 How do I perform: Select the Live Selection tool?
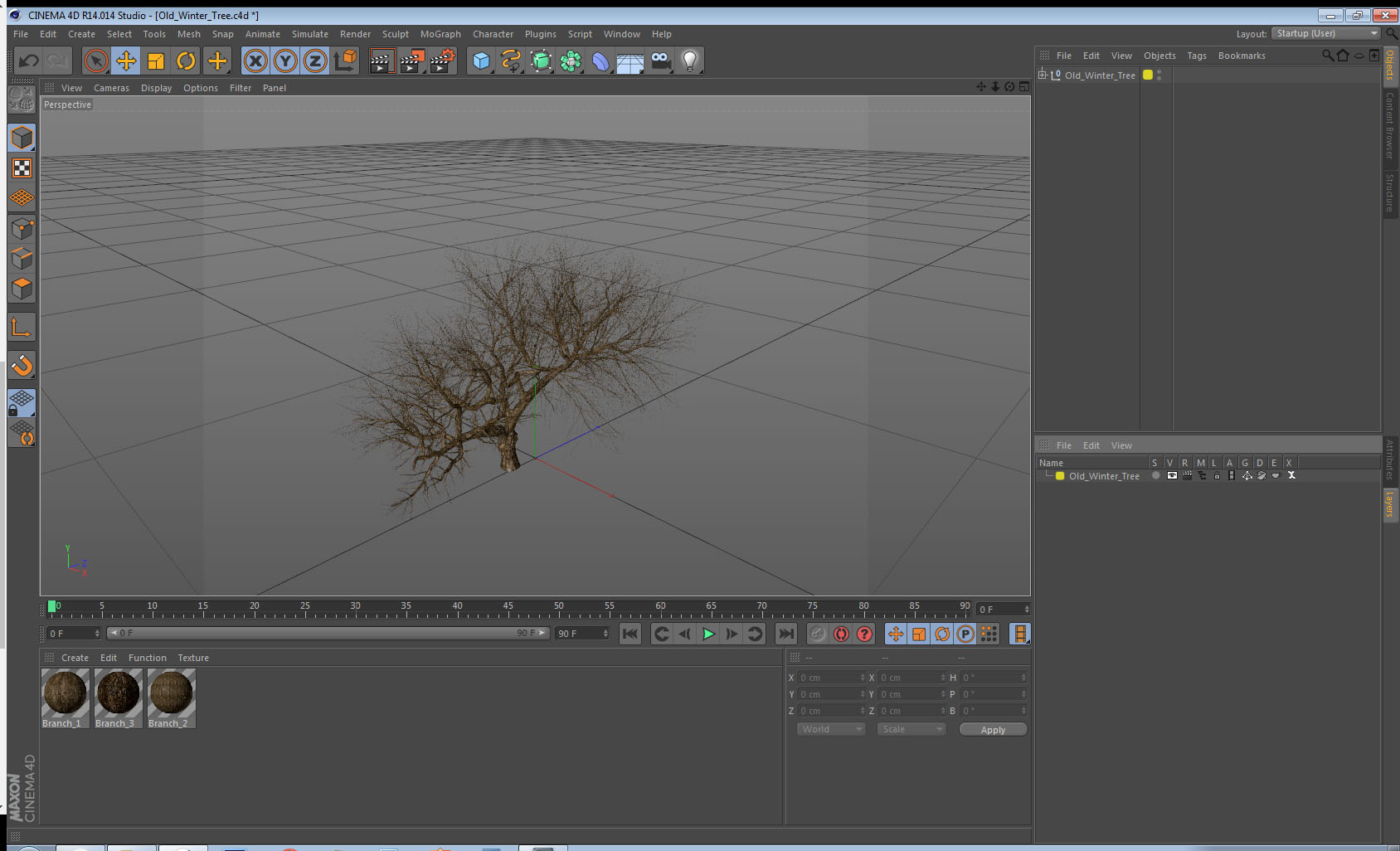(x=96, y=61)
